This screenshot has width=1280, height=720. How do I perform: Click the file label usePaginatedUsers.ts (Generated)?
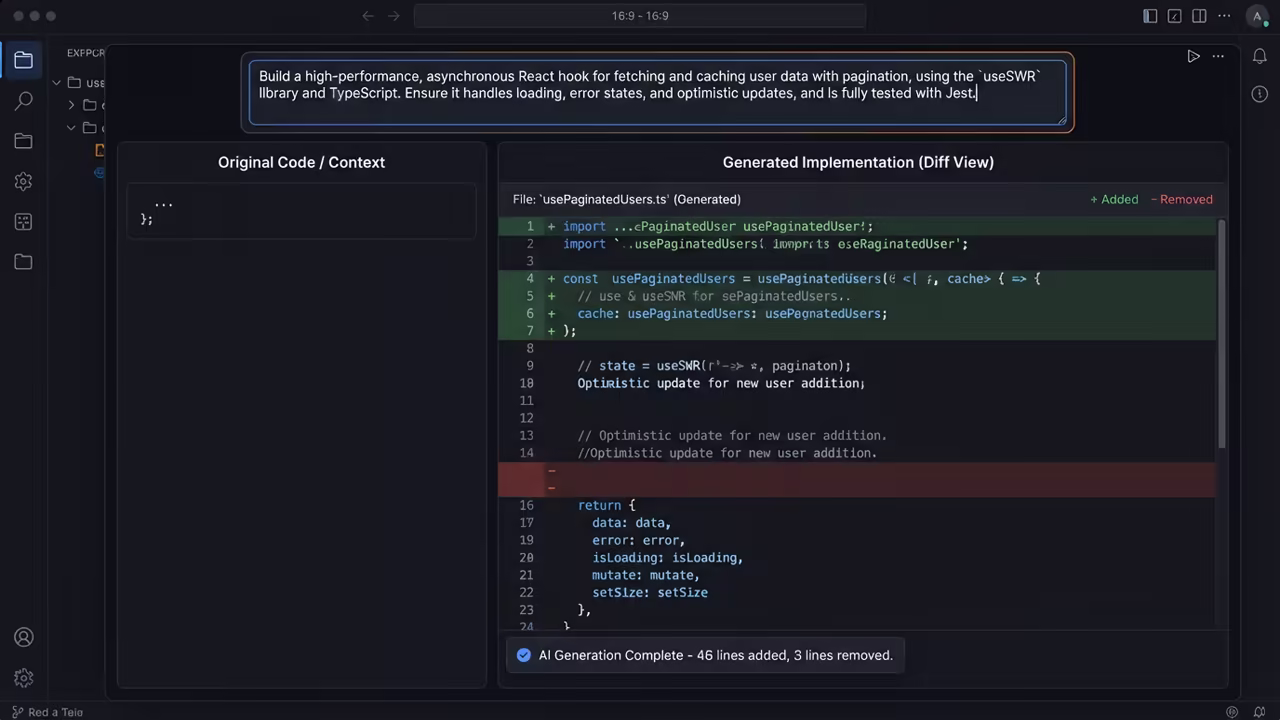tap(627, 199)
